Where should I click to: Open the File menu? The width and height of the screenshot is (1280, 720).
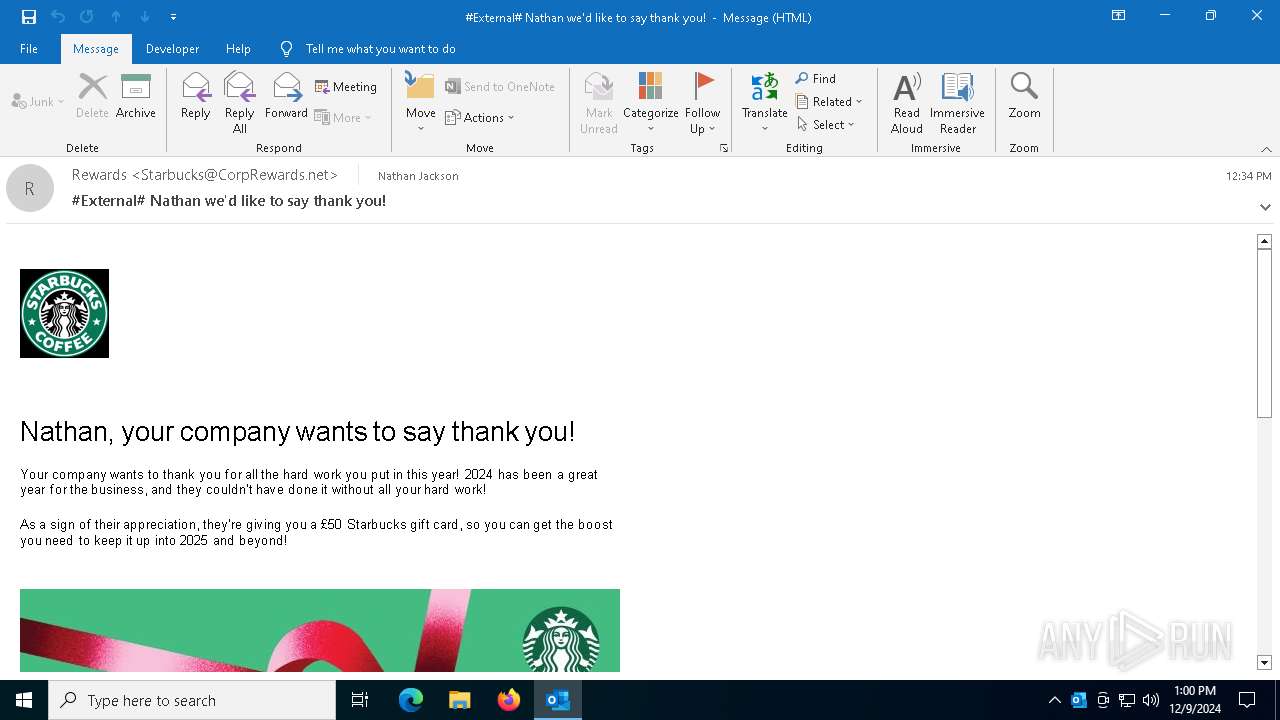point(29,49)
